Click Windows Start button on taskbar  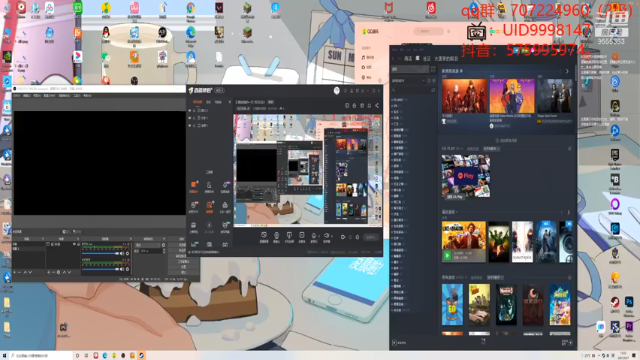(x=4, y=356)
